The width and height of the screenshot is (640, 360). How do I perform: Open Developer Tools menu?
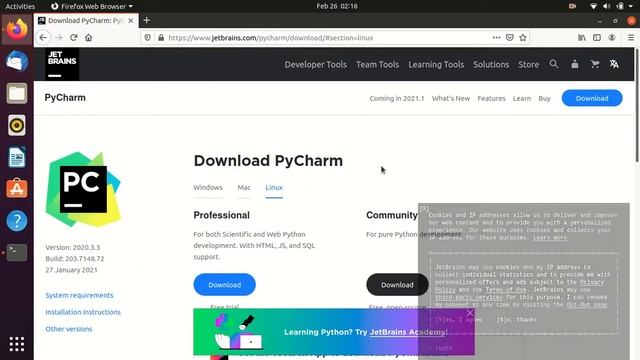coord(316,64)
